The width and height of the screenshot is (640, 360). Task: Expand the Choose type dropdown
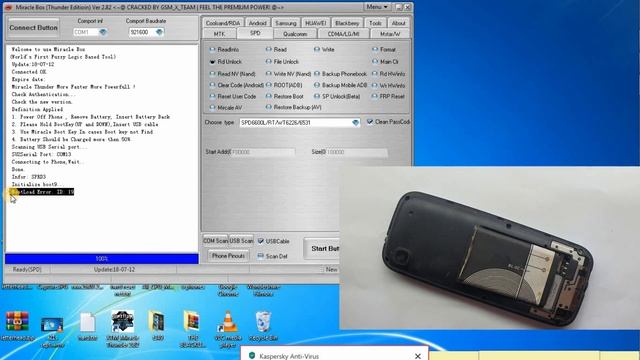[356, 122]
